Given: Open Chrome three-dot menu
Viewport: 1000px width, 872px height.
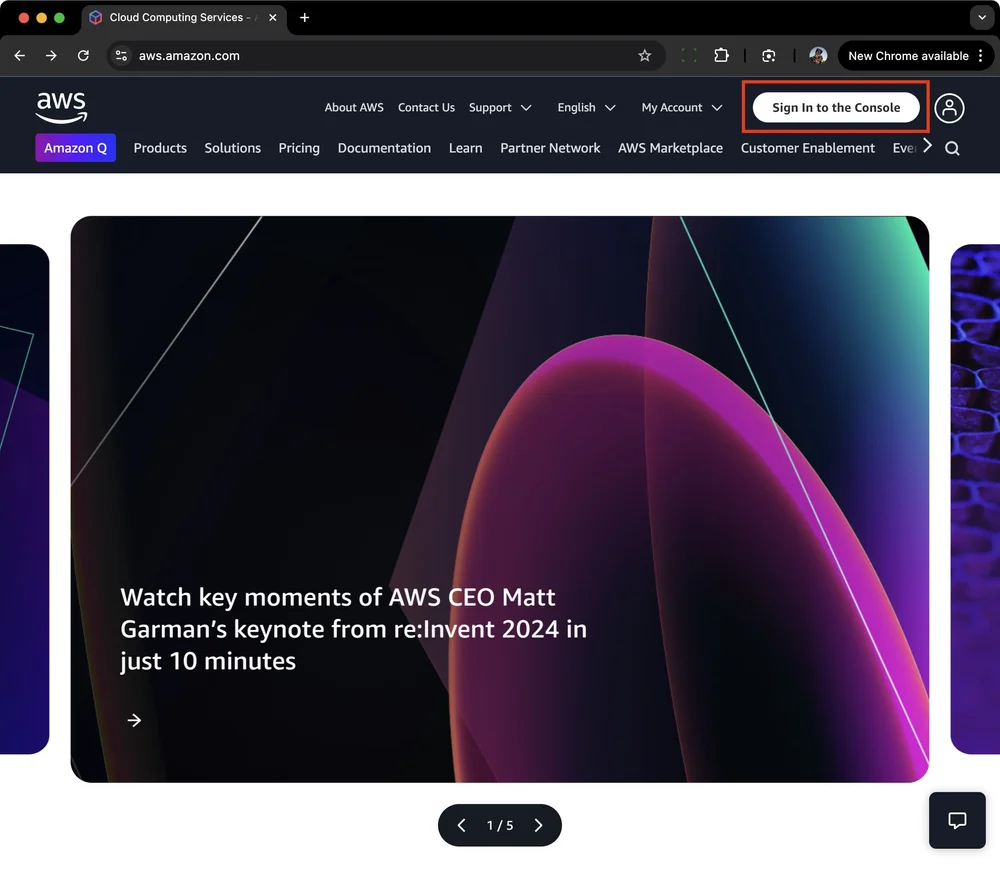Looking at the screenshot, I should click(980, 55).
